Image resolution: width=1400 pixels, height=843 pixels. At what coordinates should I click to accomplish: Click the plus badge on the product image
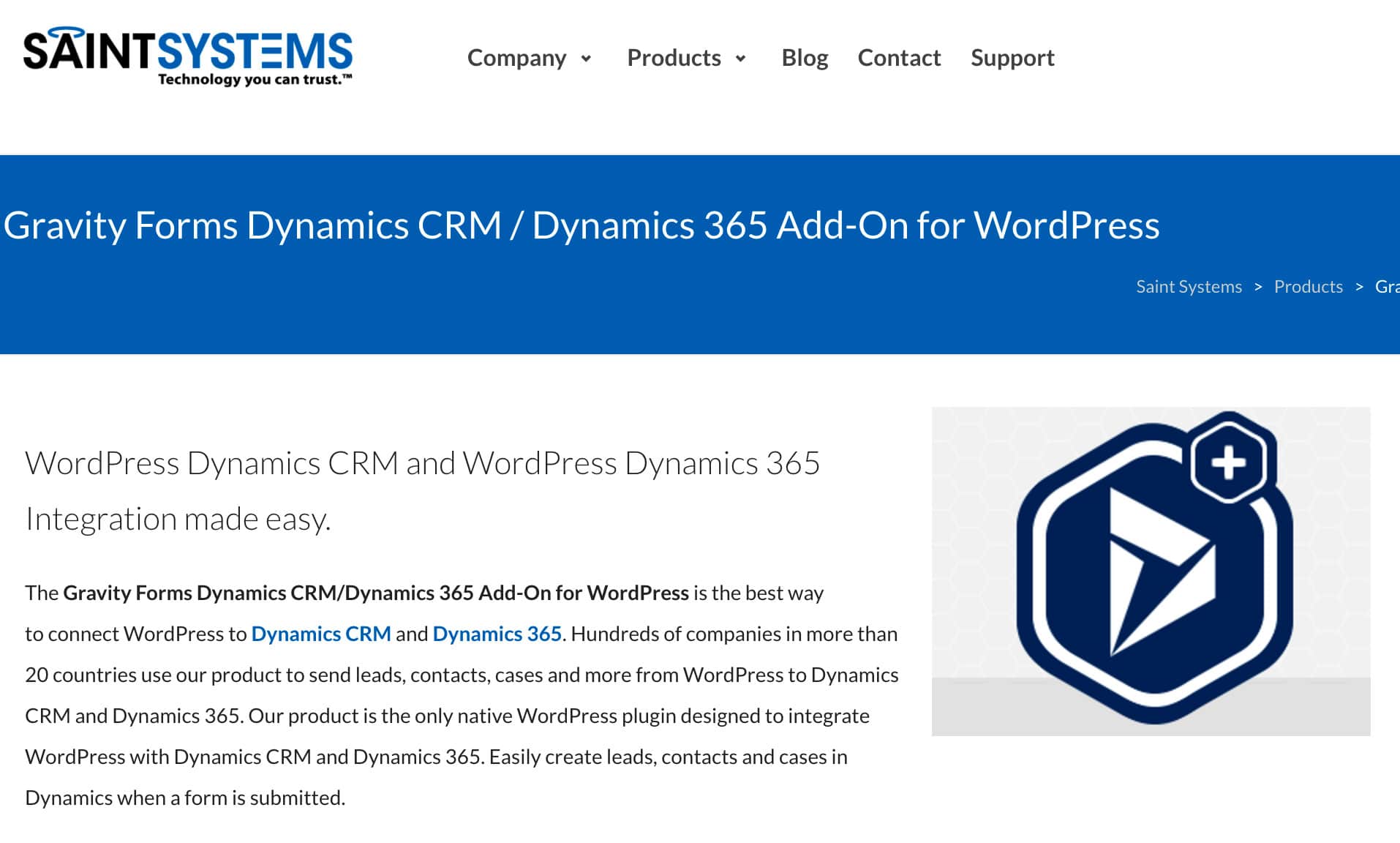(x=1228, y=463)
